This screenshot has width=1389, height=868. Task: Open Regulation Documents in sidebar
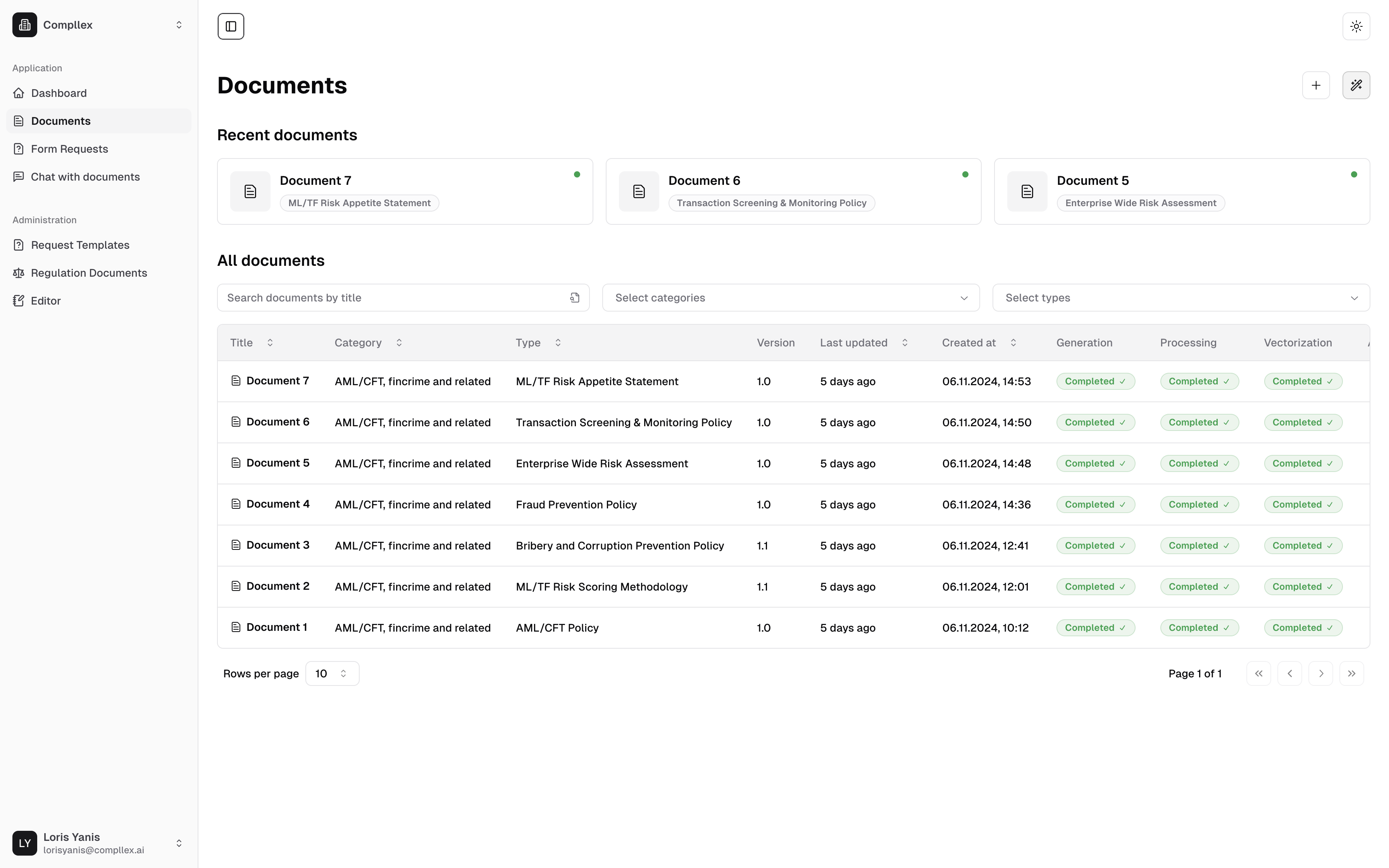click(99, 273)
